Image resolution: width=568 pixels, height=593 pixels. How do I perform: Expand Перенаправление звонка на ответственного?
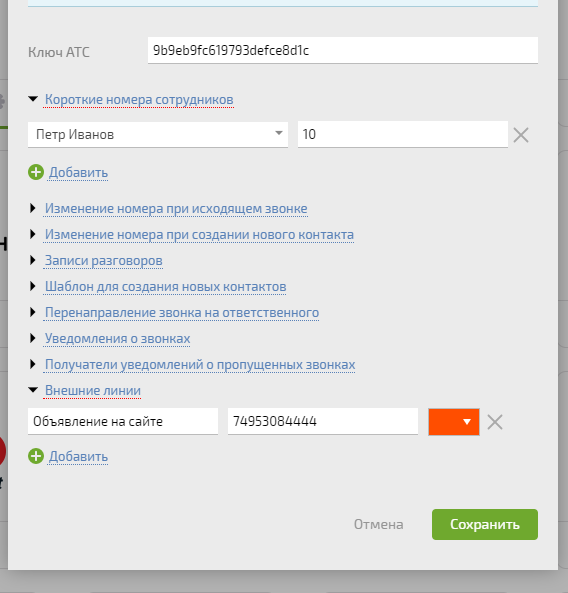182,313
